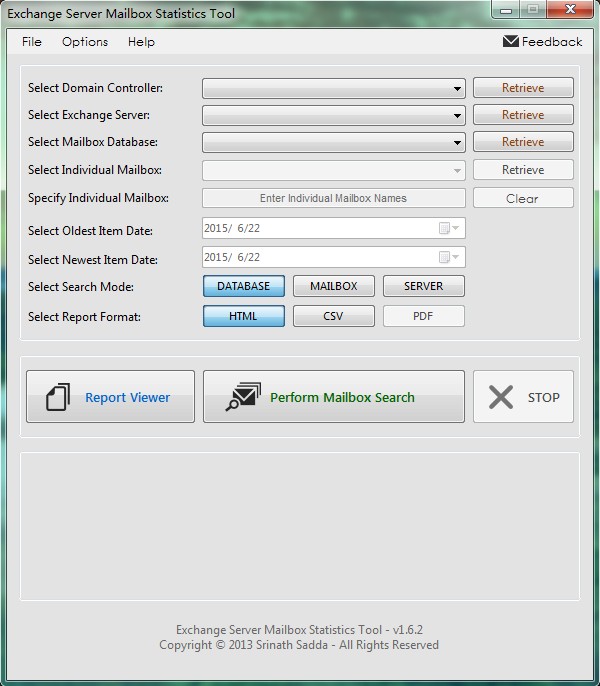Open the Options menu
Screen dimensions: 600x686
coord(85,42)
